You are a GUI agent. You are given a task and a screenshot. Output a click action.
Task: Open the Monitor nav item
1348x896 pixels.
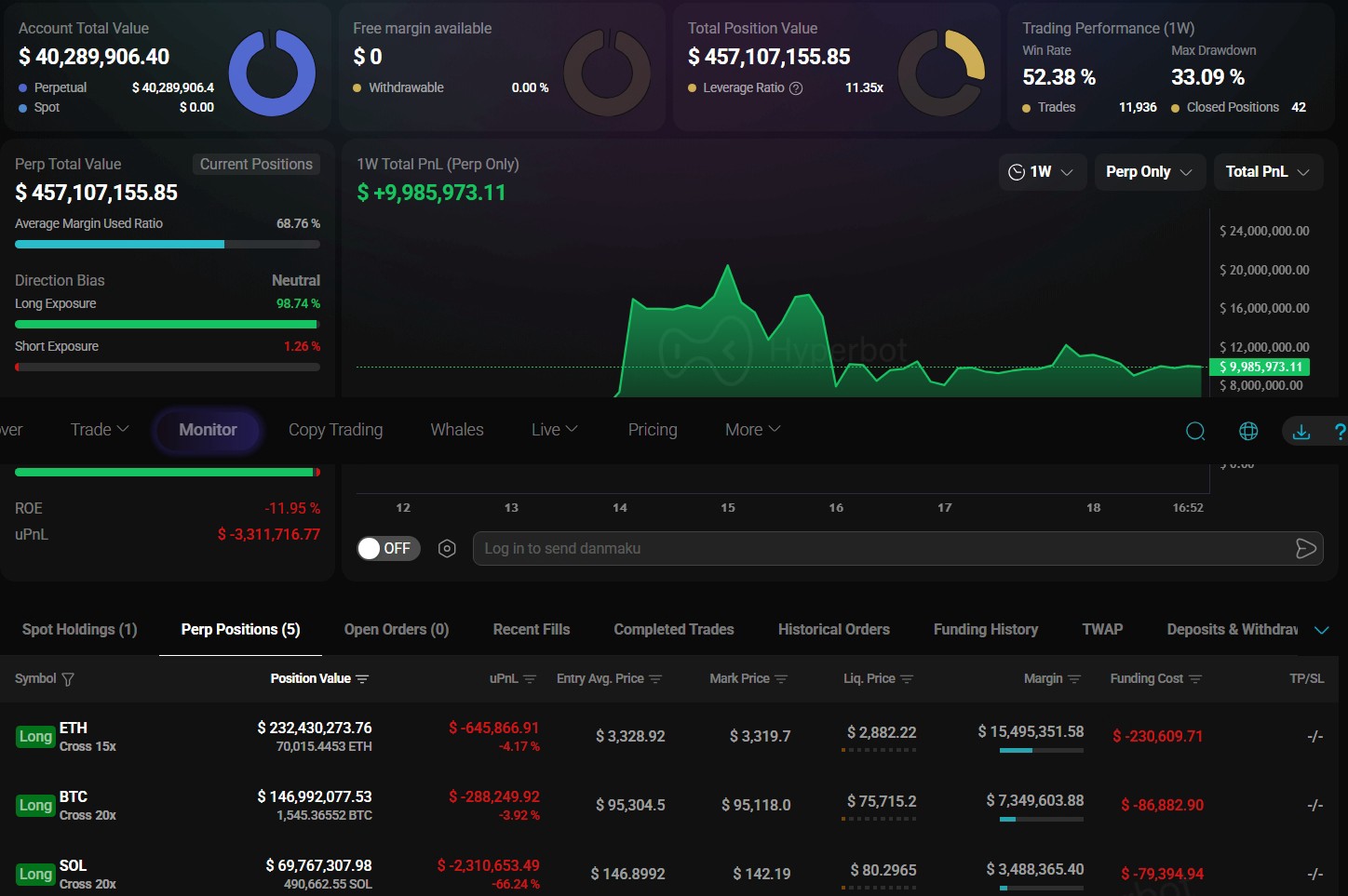pyautogui.click(x=208, y=430)
